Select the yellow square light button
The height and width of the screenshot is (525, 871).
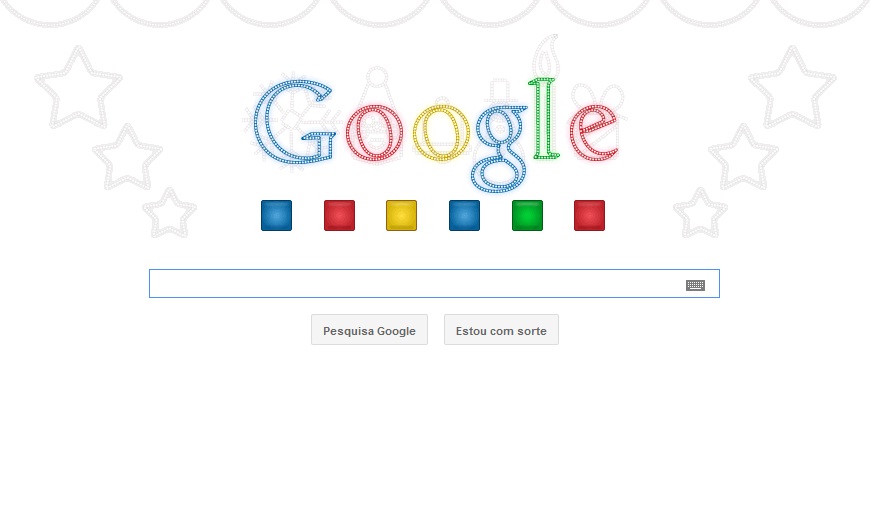tap(401, 215)
